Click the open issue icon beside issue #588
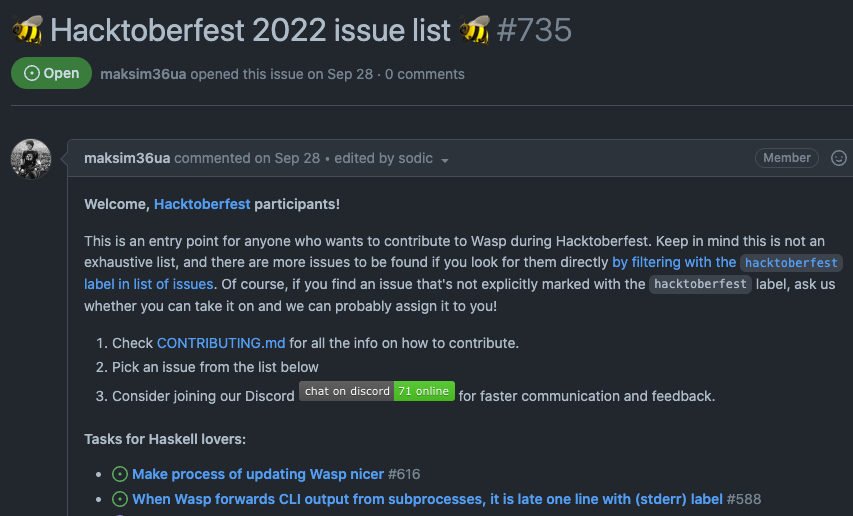 [x=120, y=499]
